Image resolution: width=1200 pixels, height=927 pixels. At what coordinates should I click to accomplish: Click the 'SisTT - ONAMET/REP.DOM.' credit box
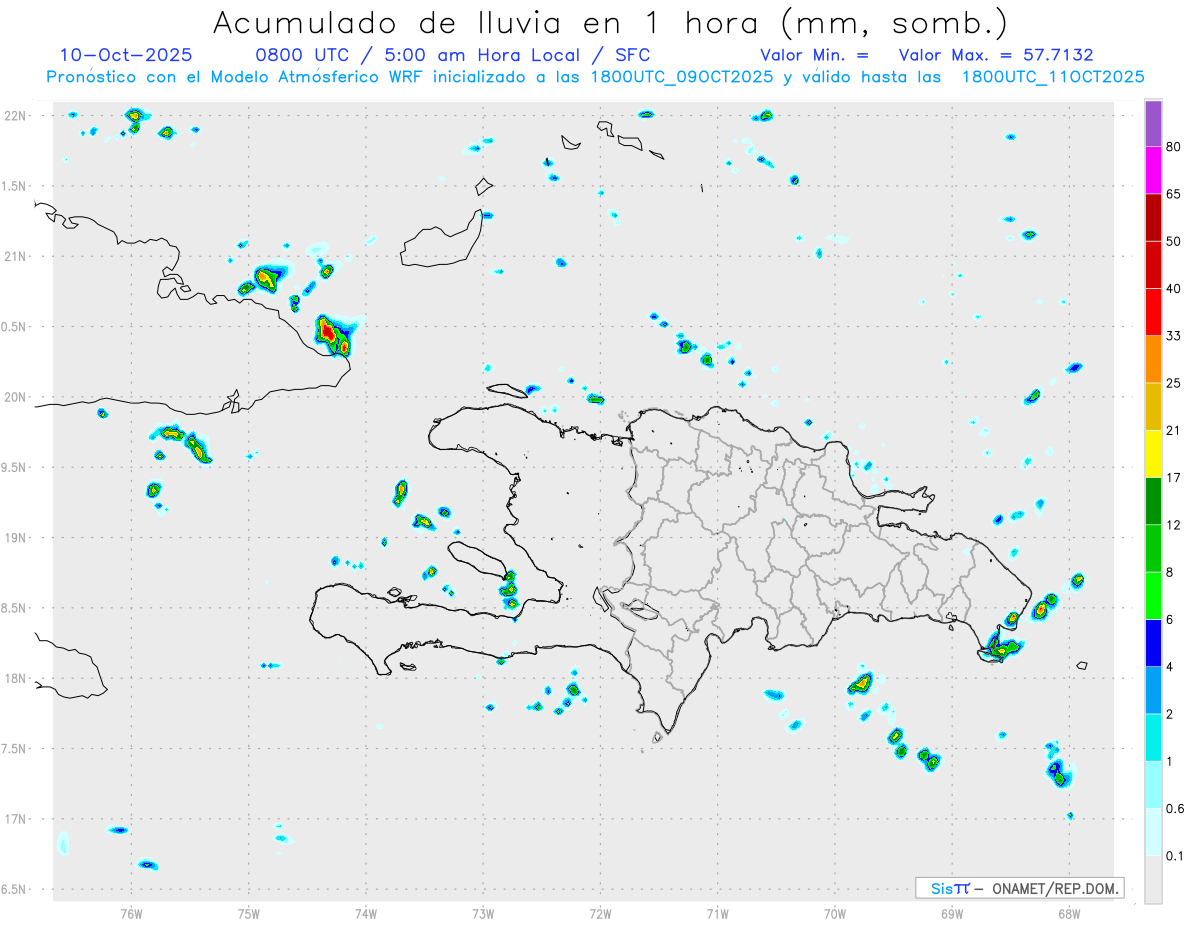1020,888
